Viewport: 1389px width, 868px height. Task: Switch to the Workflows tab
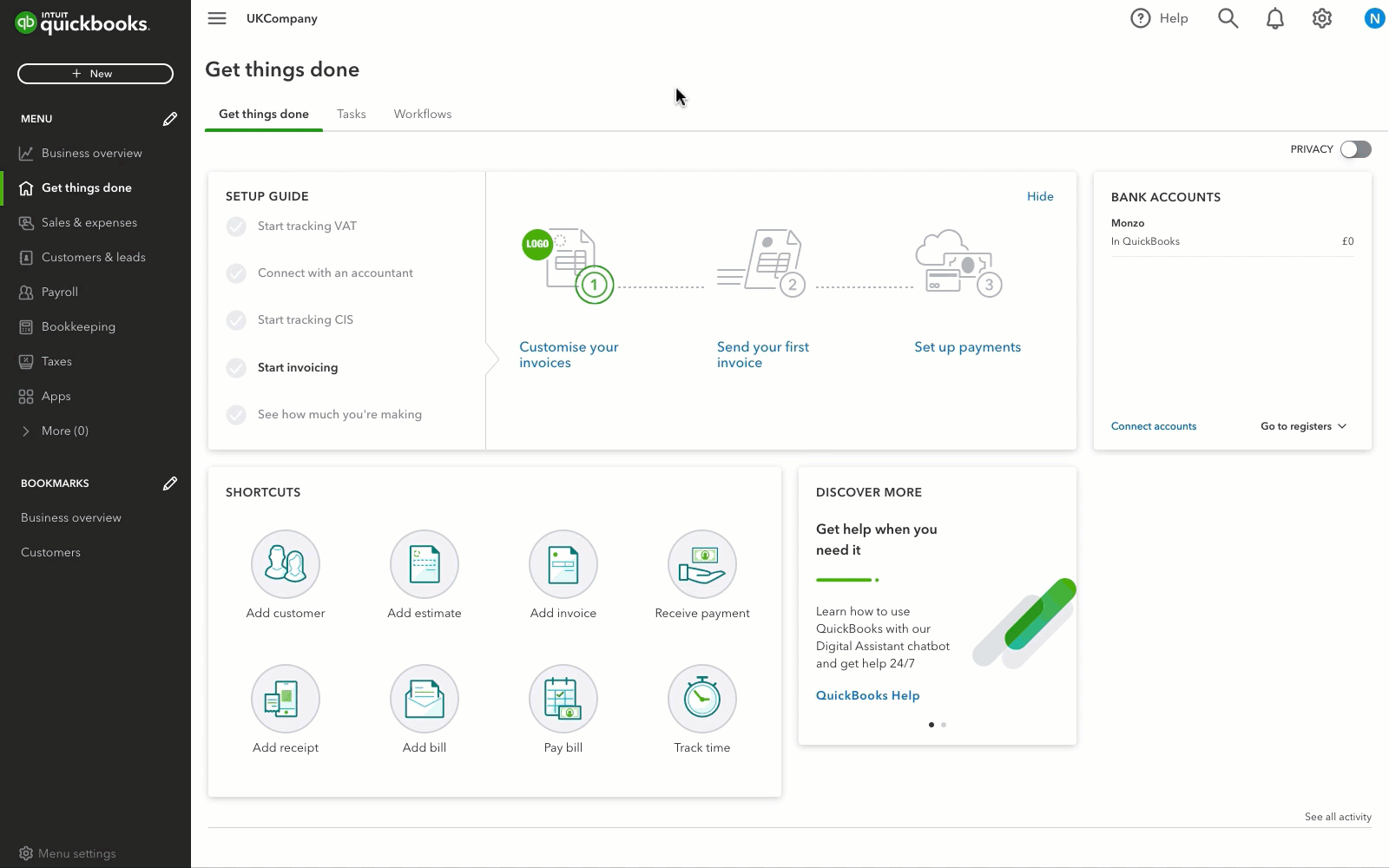pos(423,114)
